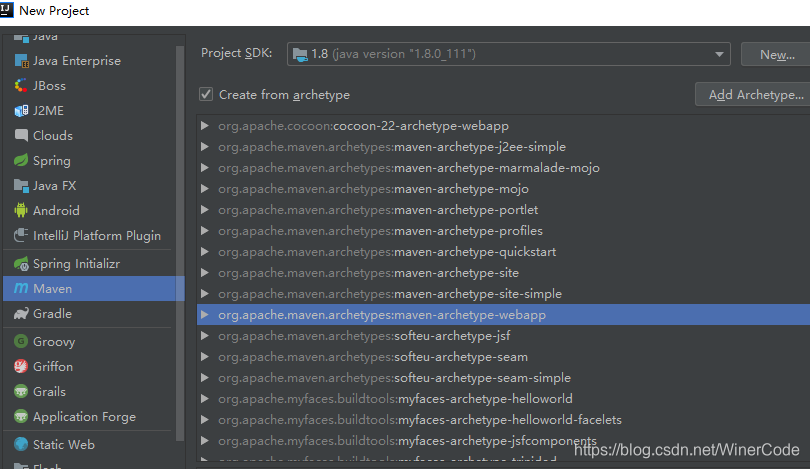Select maven-archetype-site archetype row
Image resolution: width=810 pixels, height=469 pixels.
(x=503, y=273)
